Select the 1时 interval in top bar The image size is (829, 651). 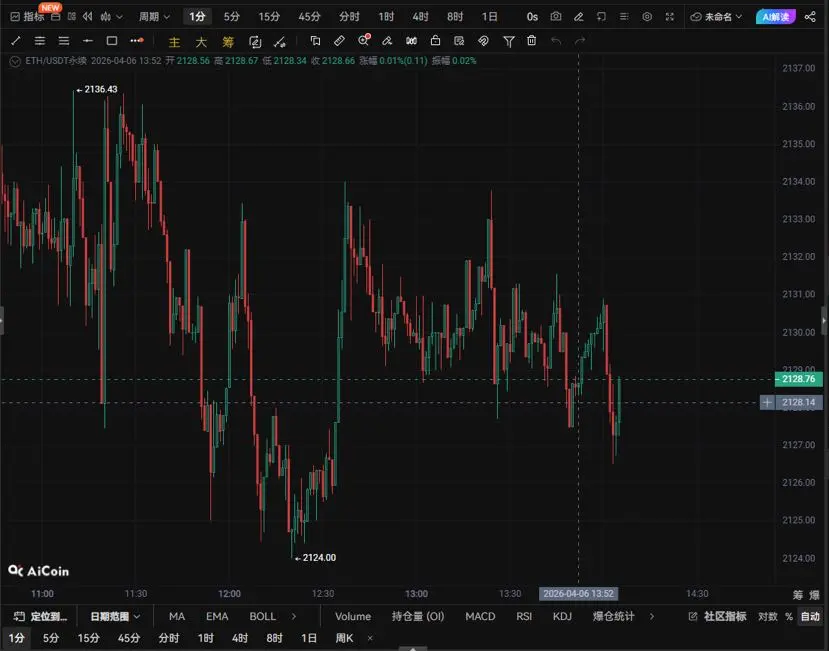click(x=386, y=17)
